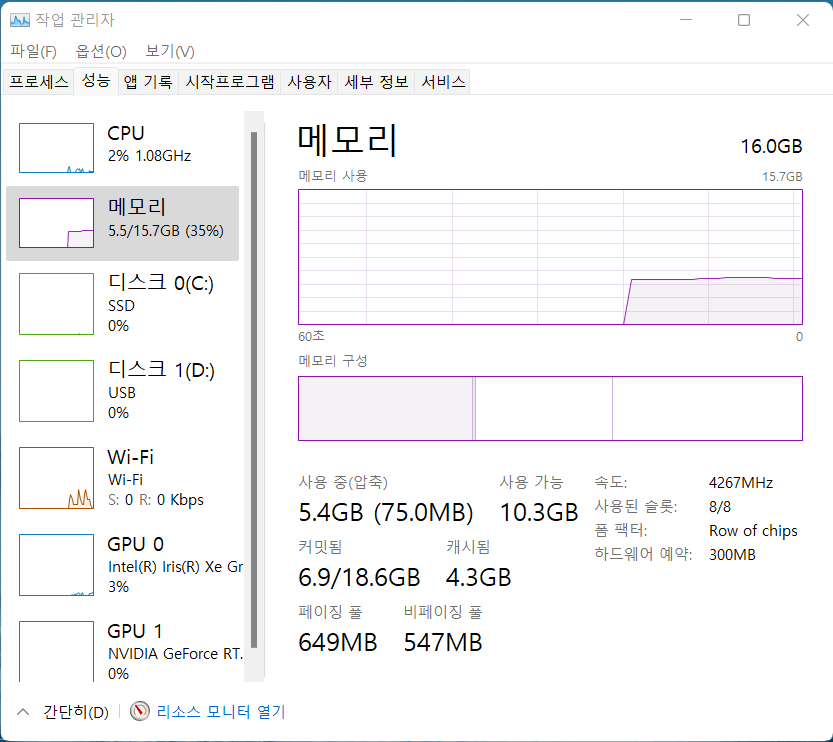Open the 서비스 tab
This screenshot has width=833, height=742.
(443, 82)
